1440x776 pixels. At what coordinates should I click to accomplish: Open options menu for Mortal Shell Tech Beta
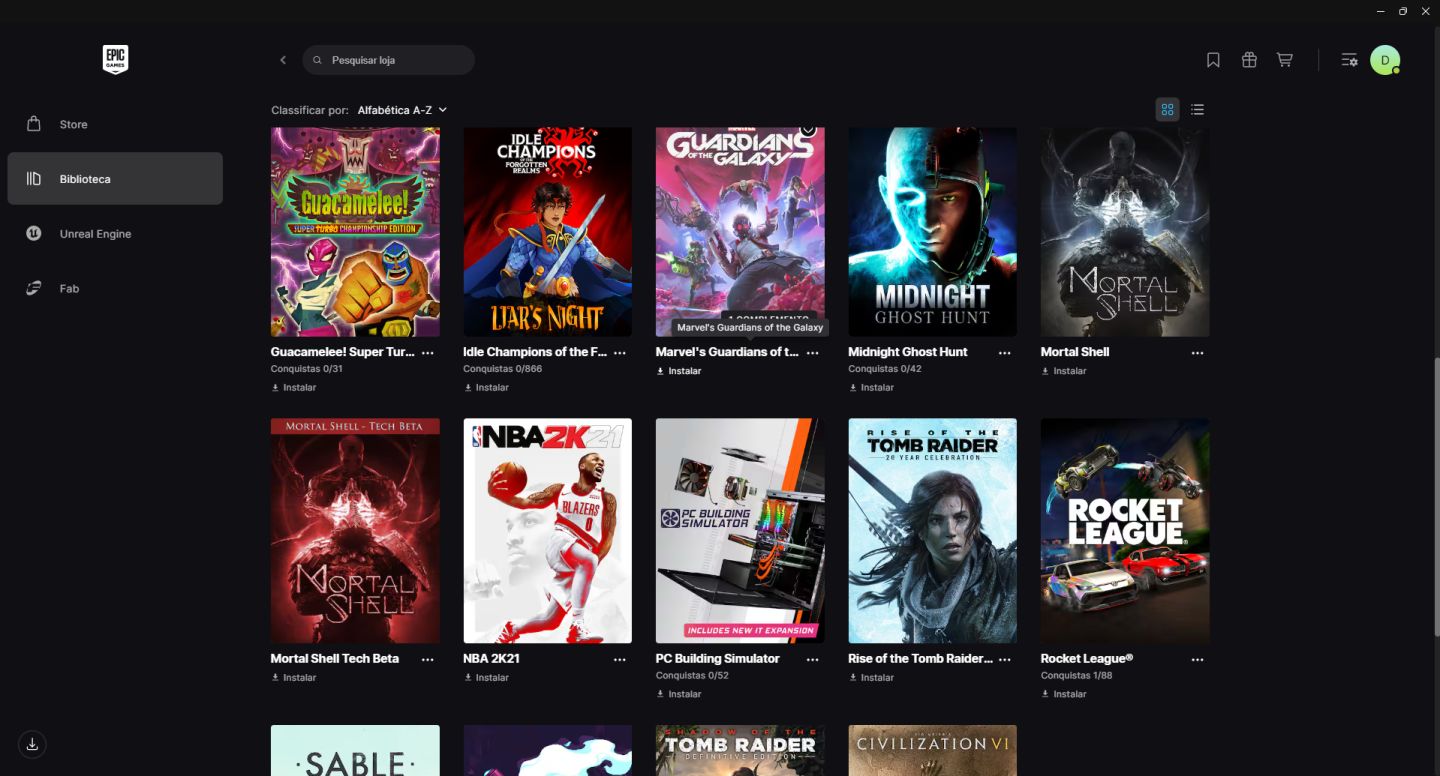coord(428,659)
